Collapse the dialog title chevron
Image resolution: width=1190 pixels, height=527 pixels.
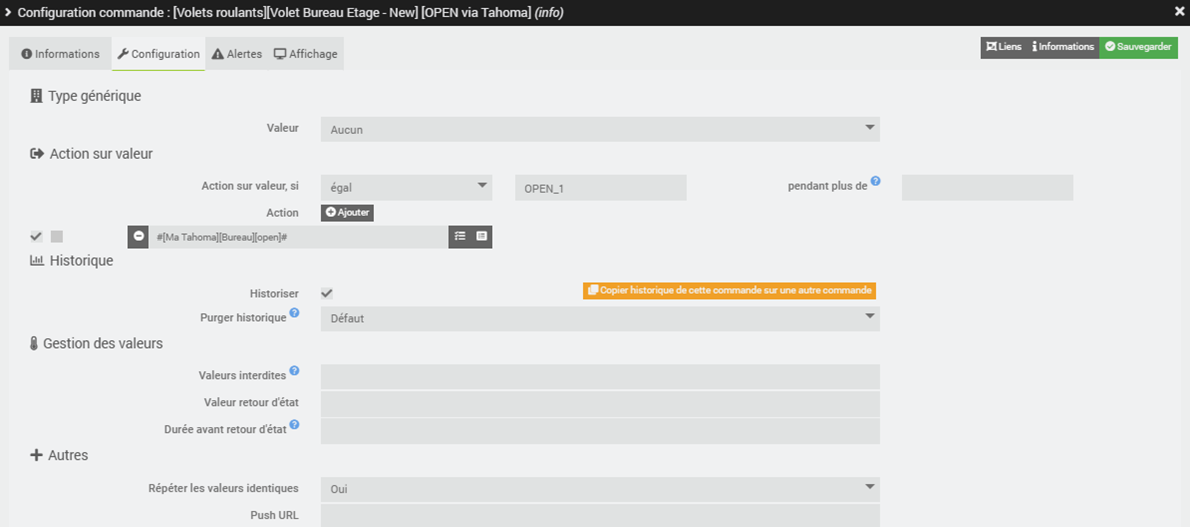8,12
